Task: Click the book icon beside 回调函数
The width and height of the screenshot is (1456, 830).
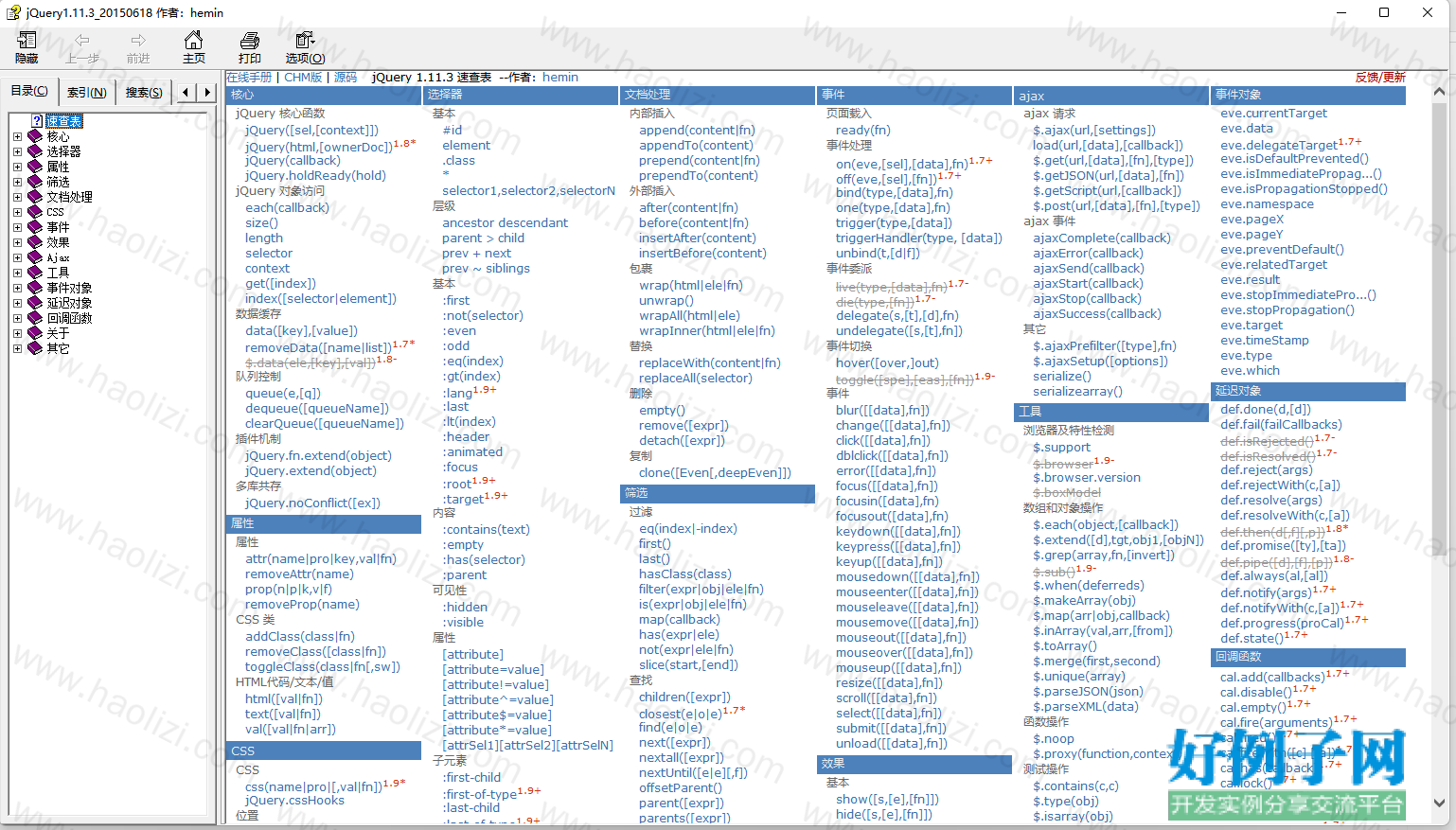Action: point(36,318)
